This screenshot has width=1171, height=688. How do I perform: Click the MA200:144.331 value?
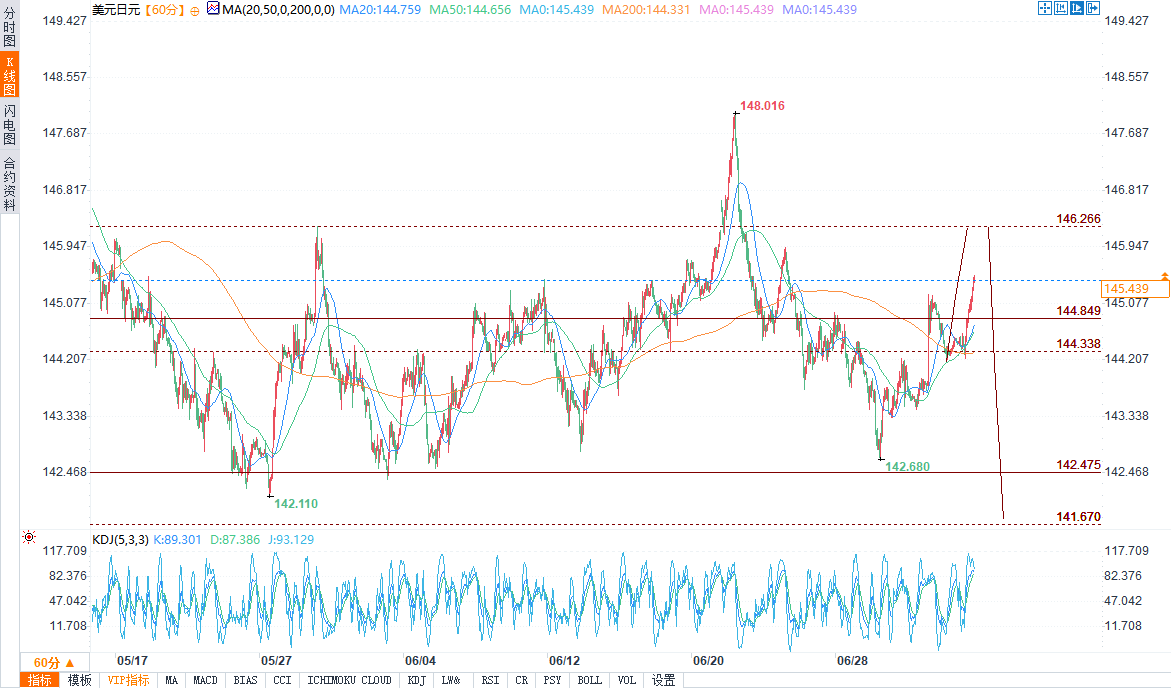click(646, 10)
